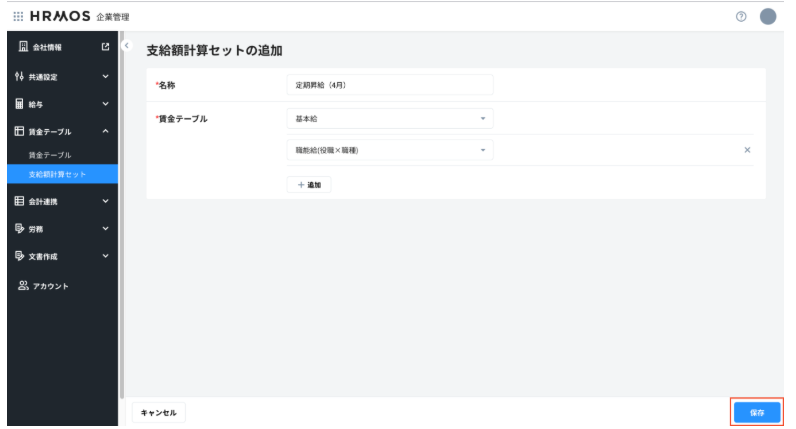796x429 pixels.
Task: Click the 名称 text input field
Action: (x=389, y=85)
